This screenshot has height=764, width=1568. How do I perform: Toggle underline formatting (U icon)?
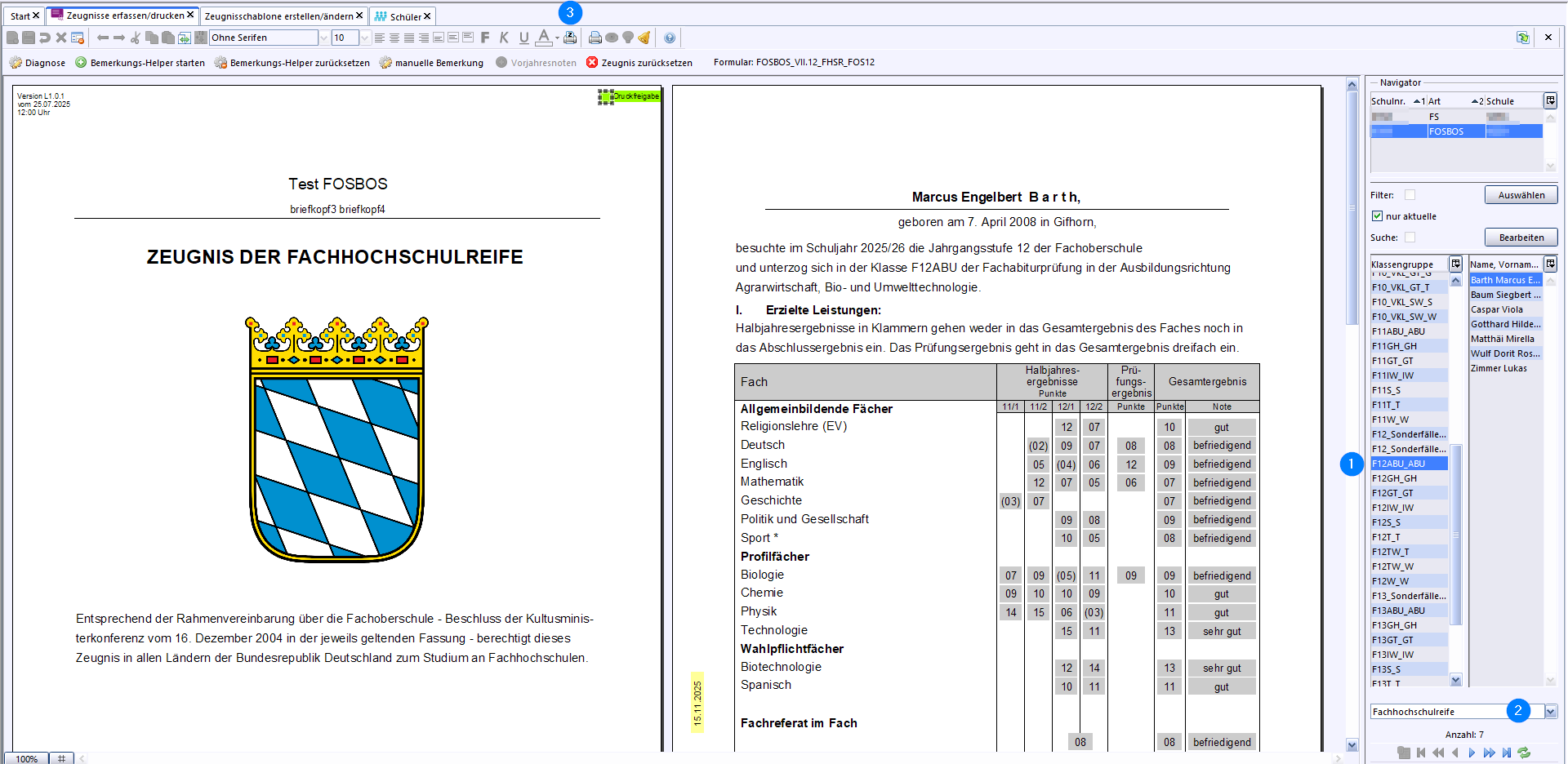(523, 38)
